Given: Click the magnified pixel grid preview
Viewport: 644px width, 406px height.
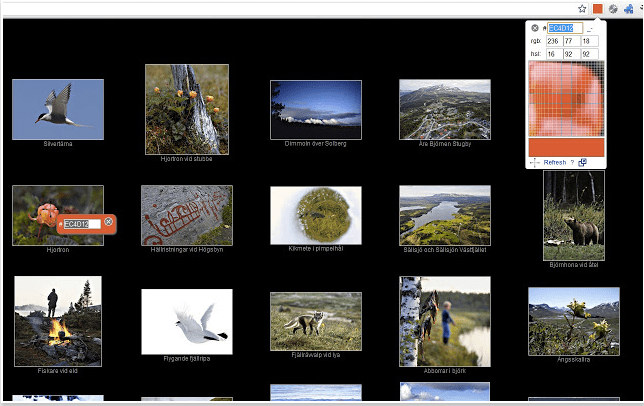Looking at the screenshot, I should 566,99.
